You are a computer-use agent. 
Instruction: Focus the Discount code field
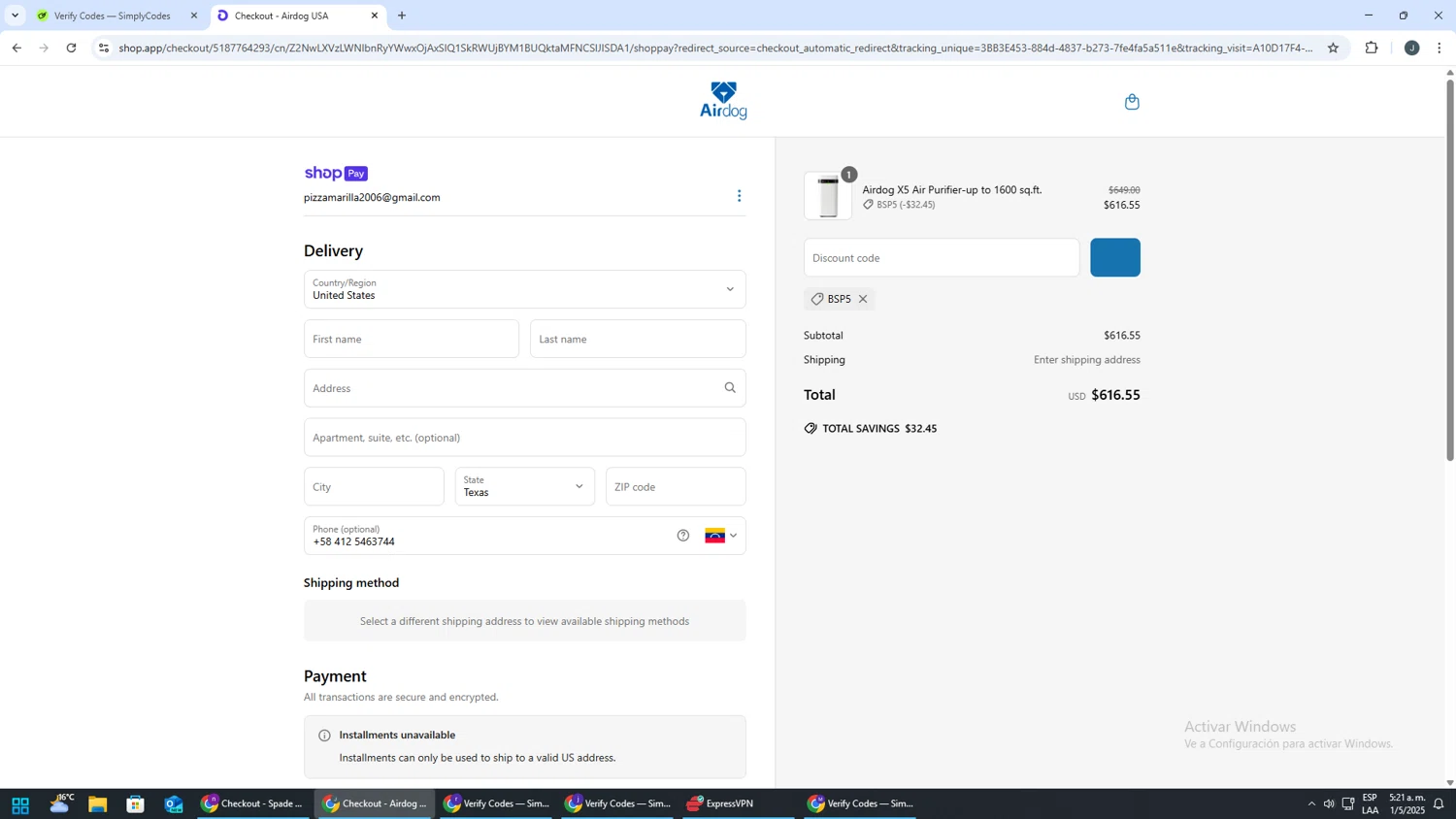pos(942,258)
